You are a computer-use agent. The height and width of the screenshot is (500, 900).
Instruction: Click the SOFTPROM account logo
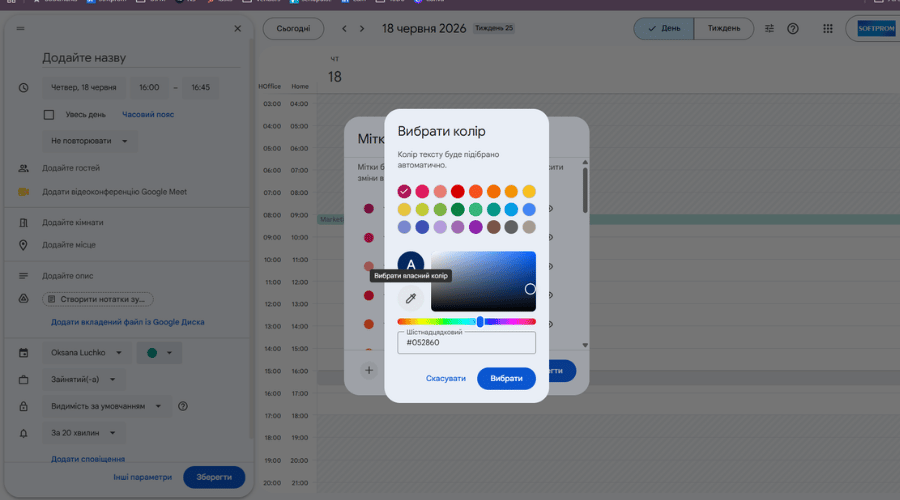(x=876, y=29)
